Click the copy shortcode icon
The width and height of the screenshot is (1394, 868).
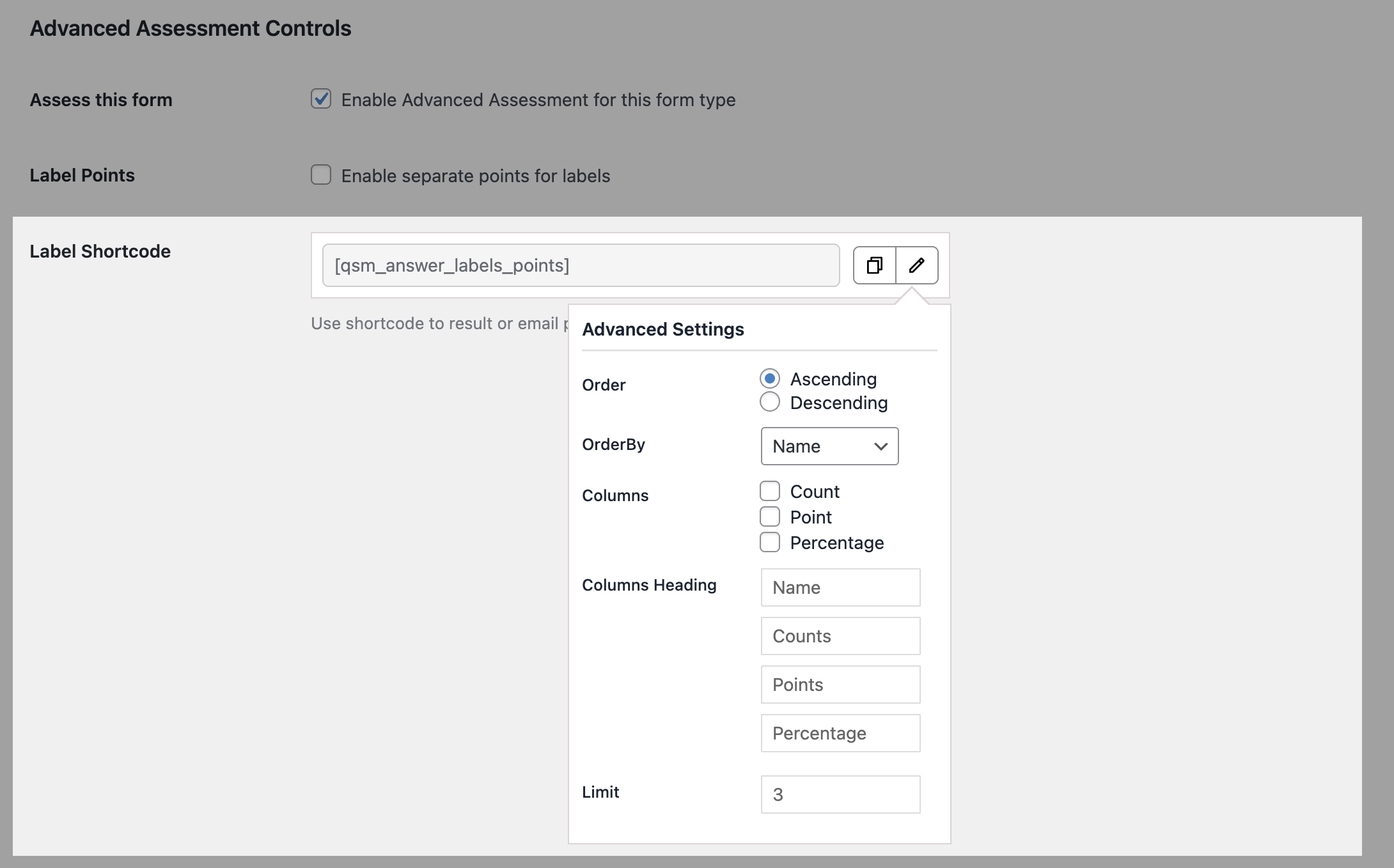pos(874,265)
